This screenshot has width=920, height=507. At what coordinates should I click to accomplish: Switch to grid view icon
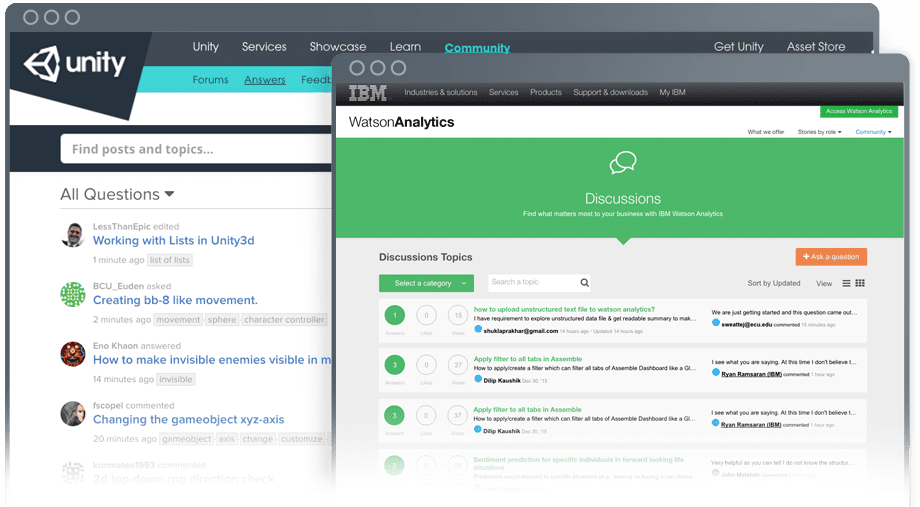860,284
